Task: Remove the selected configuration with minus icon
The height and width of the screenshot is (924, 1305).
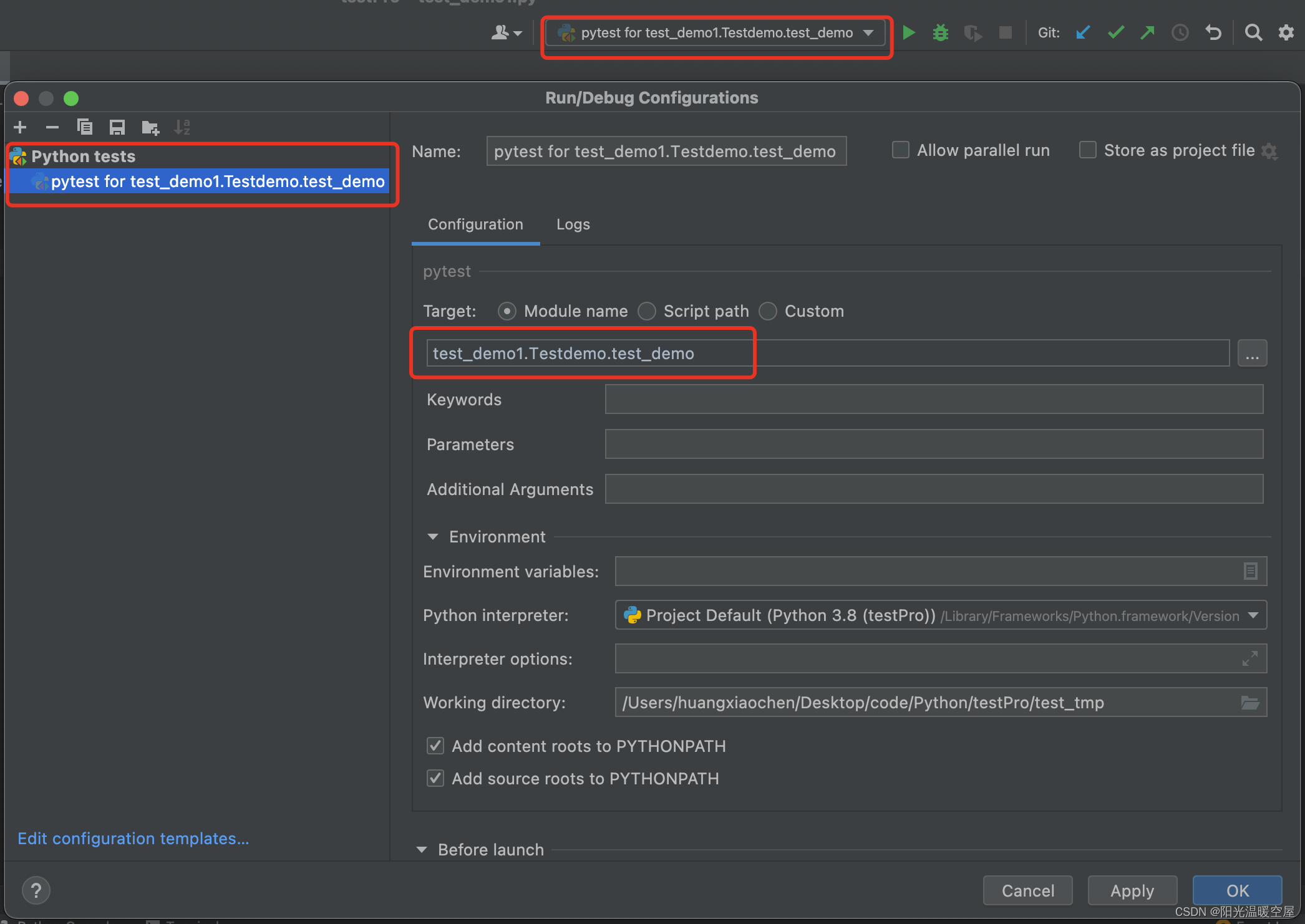Action: pyautogui.click(x=52, y=127)
